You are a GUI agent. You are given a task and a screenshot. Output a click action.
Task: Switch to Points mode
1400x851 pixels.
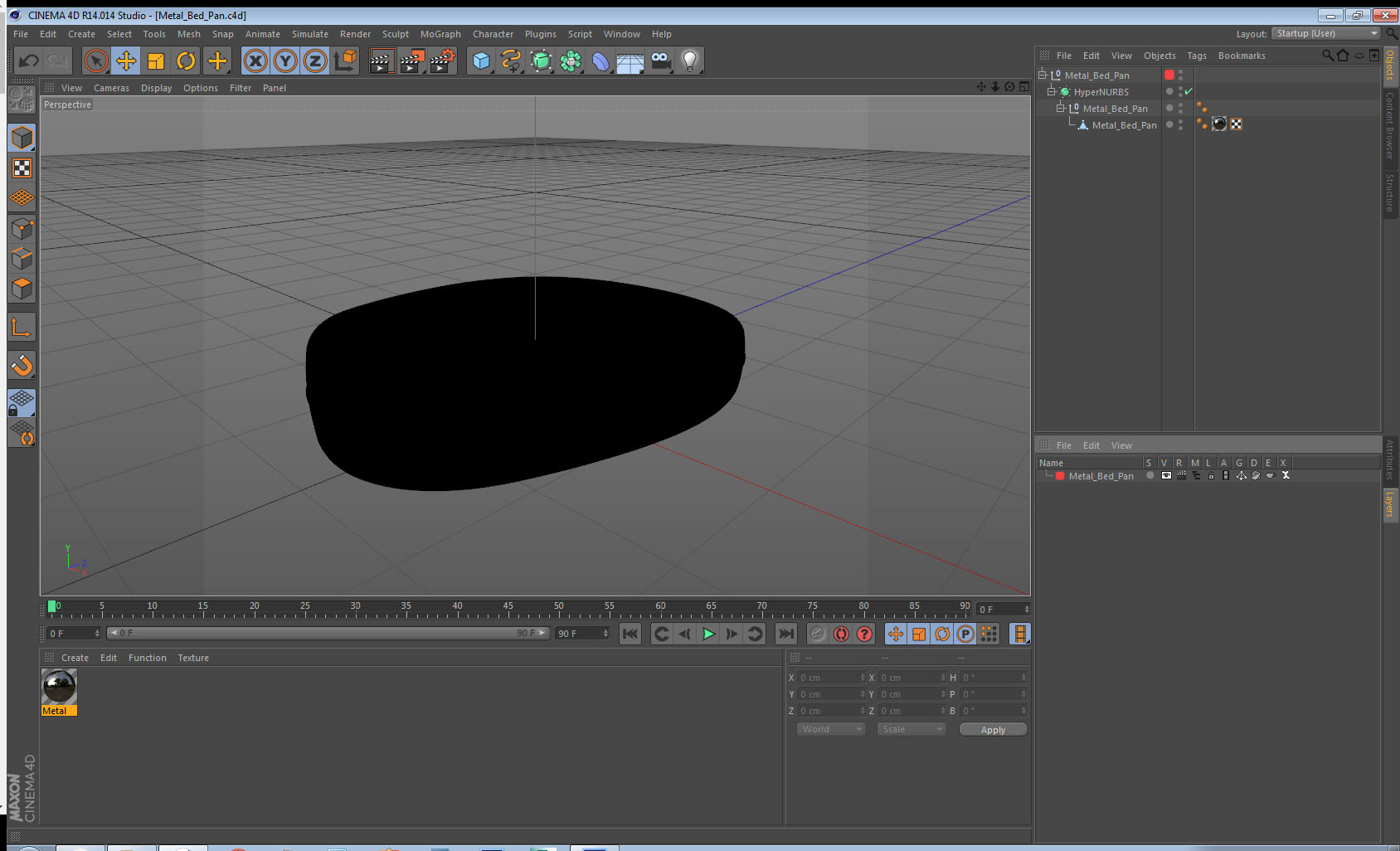tap(22, 228)
